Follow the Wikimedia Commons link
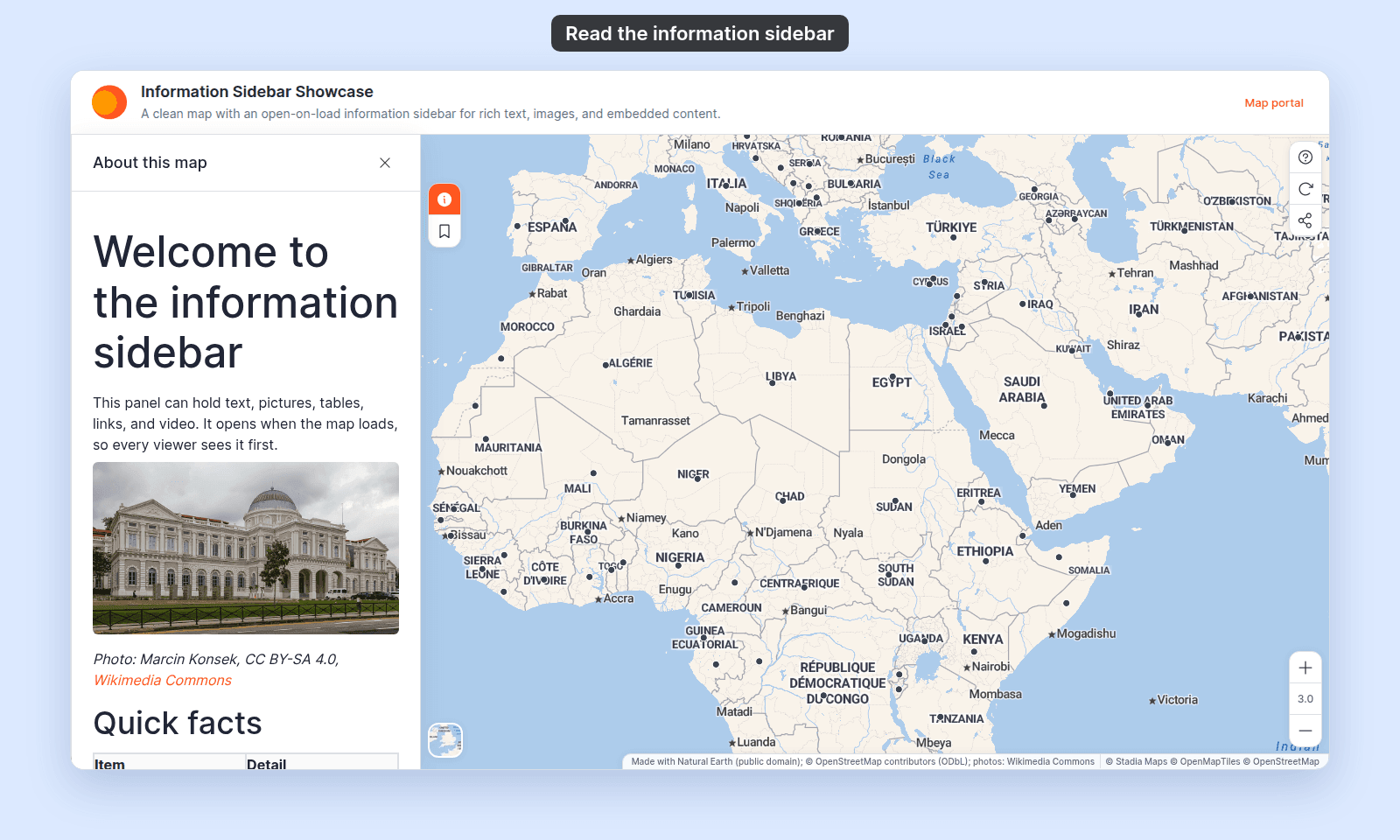Screen dimensions: 1400x840 point(163,680)
